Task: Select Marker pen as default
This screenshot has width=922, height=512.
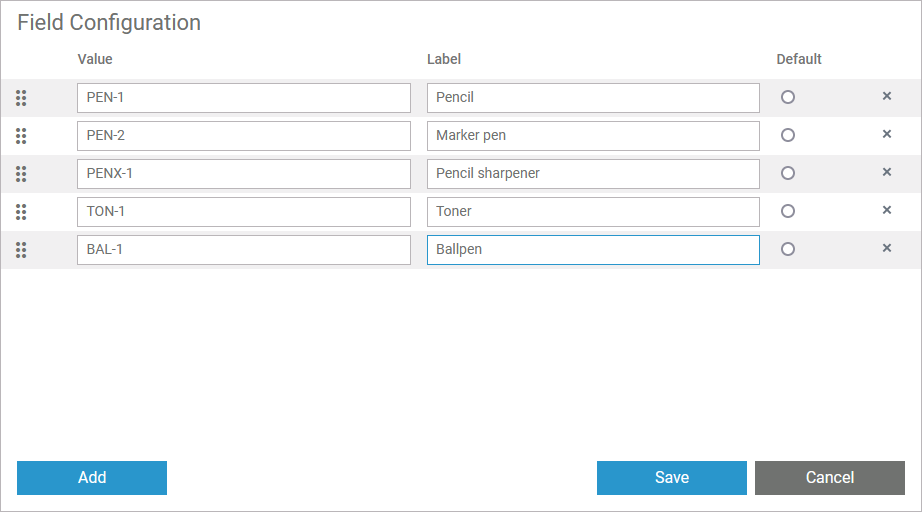Action: (x=788, y=136)
